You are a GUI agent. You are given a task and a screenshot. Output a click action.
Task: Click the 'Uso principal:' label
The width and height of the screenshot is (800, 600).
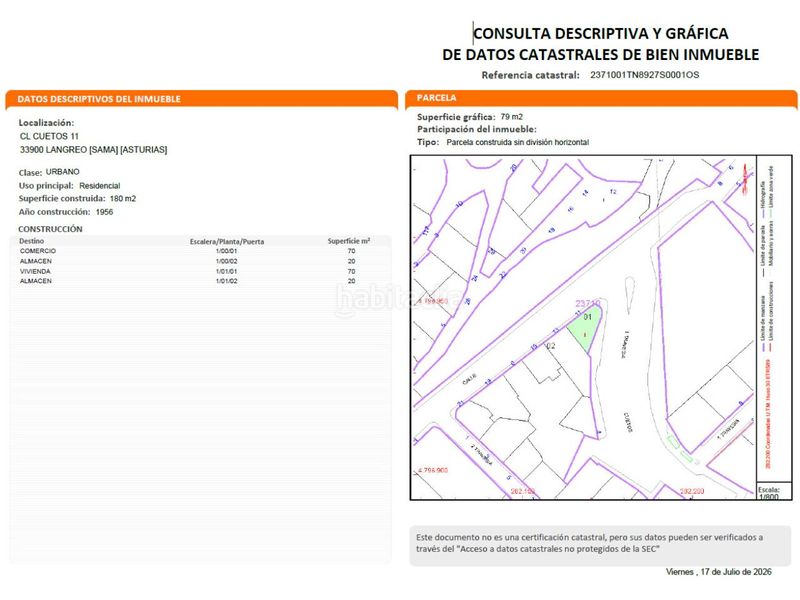tap(46, 186)
